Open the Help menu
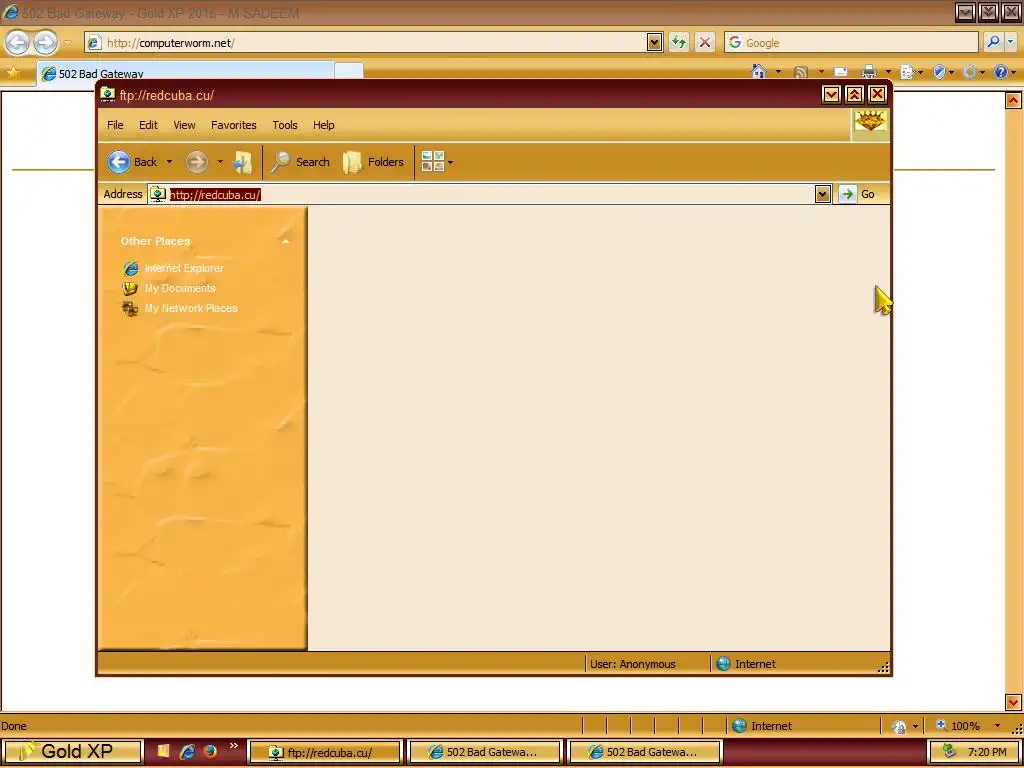 point(323,125)
